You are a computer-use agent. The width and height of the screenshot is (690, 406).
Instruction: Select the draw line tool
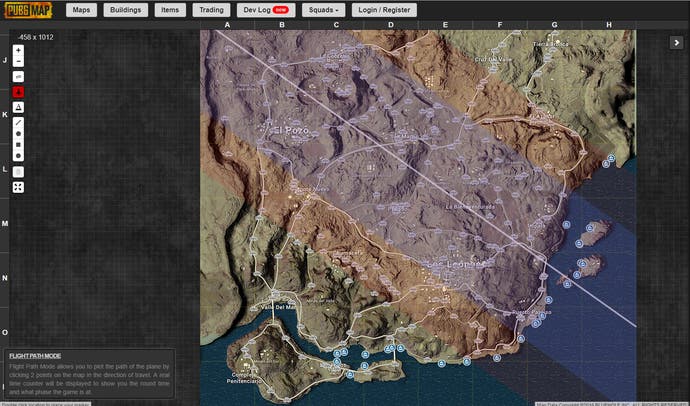tap(18, 123)
